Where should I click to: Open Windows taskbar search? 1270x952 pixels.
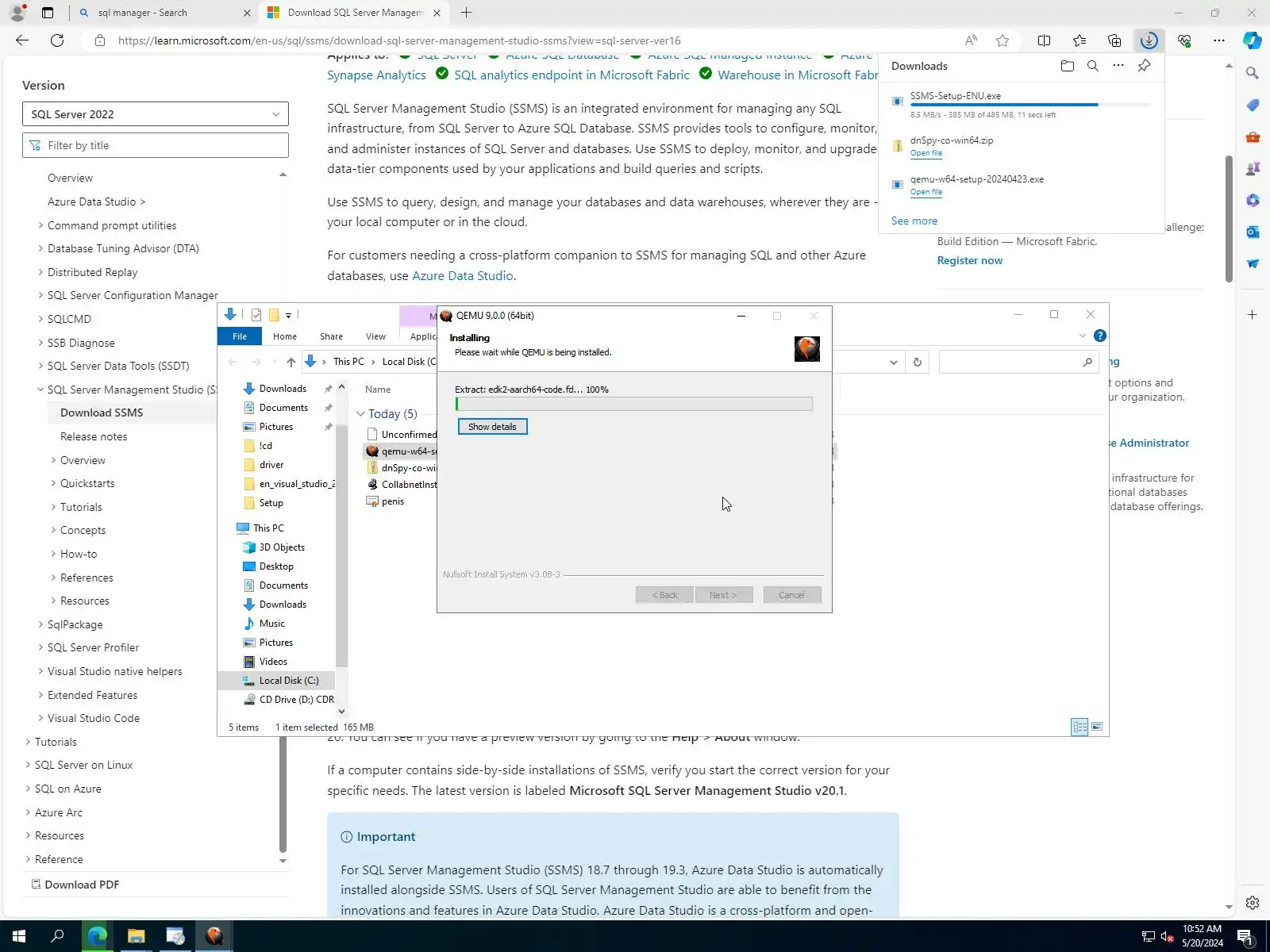pos(57,936)
